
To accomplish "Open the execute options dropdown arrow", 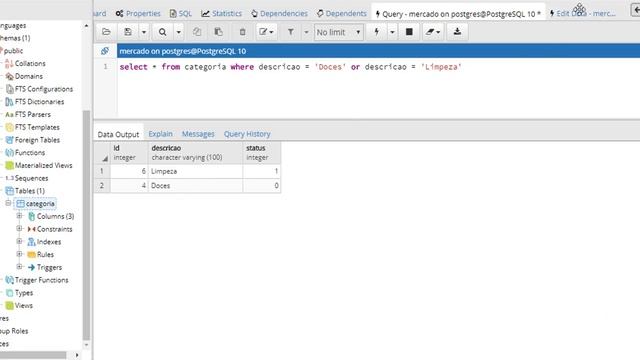I will point(392,32).
